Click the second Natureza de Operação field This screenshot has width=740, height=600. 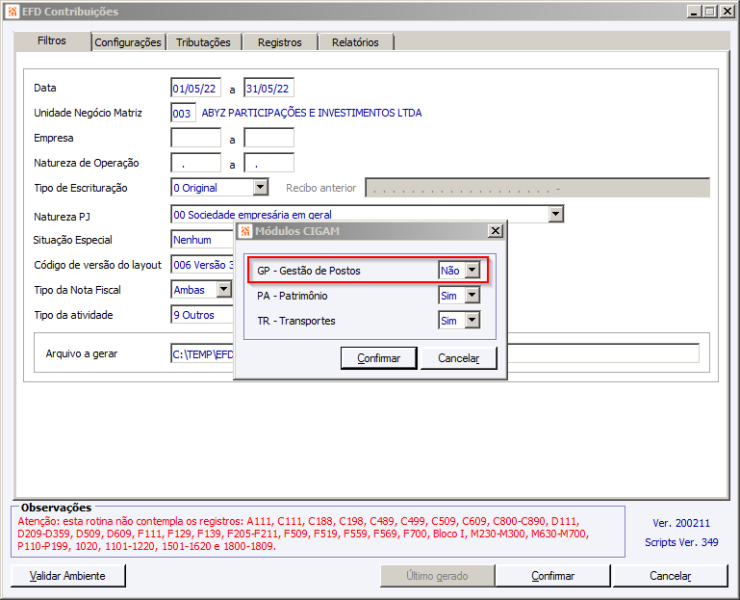tap(269, 163)
